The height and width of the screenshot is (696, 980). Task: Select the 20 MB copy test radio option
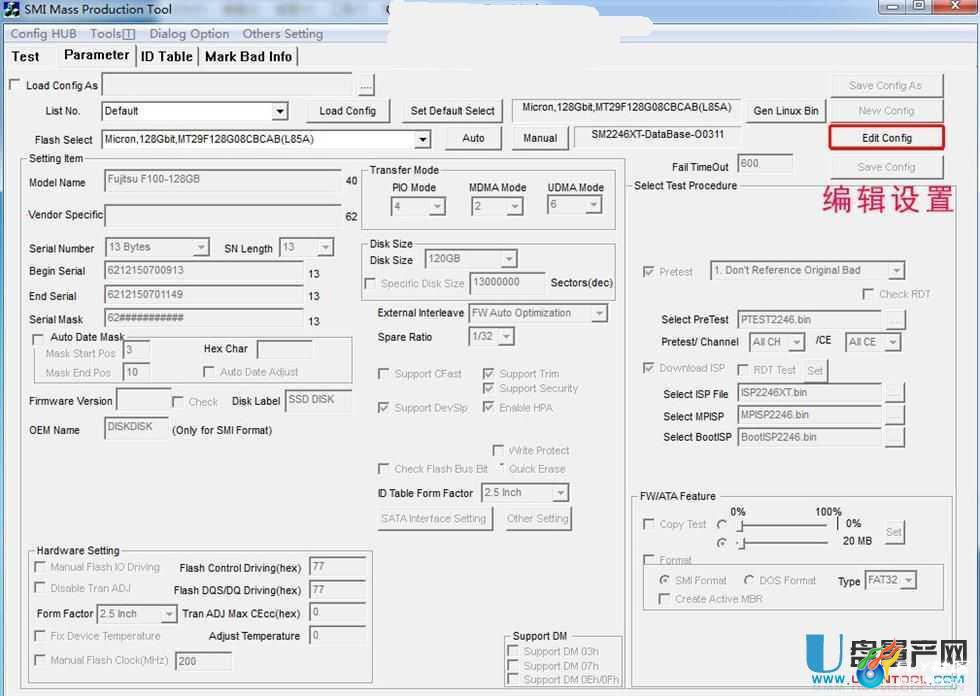coord(722,543)
